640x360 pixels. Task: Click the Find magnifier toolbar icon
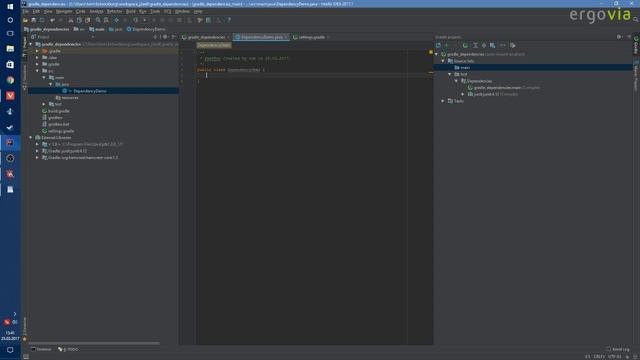point(98,20)
